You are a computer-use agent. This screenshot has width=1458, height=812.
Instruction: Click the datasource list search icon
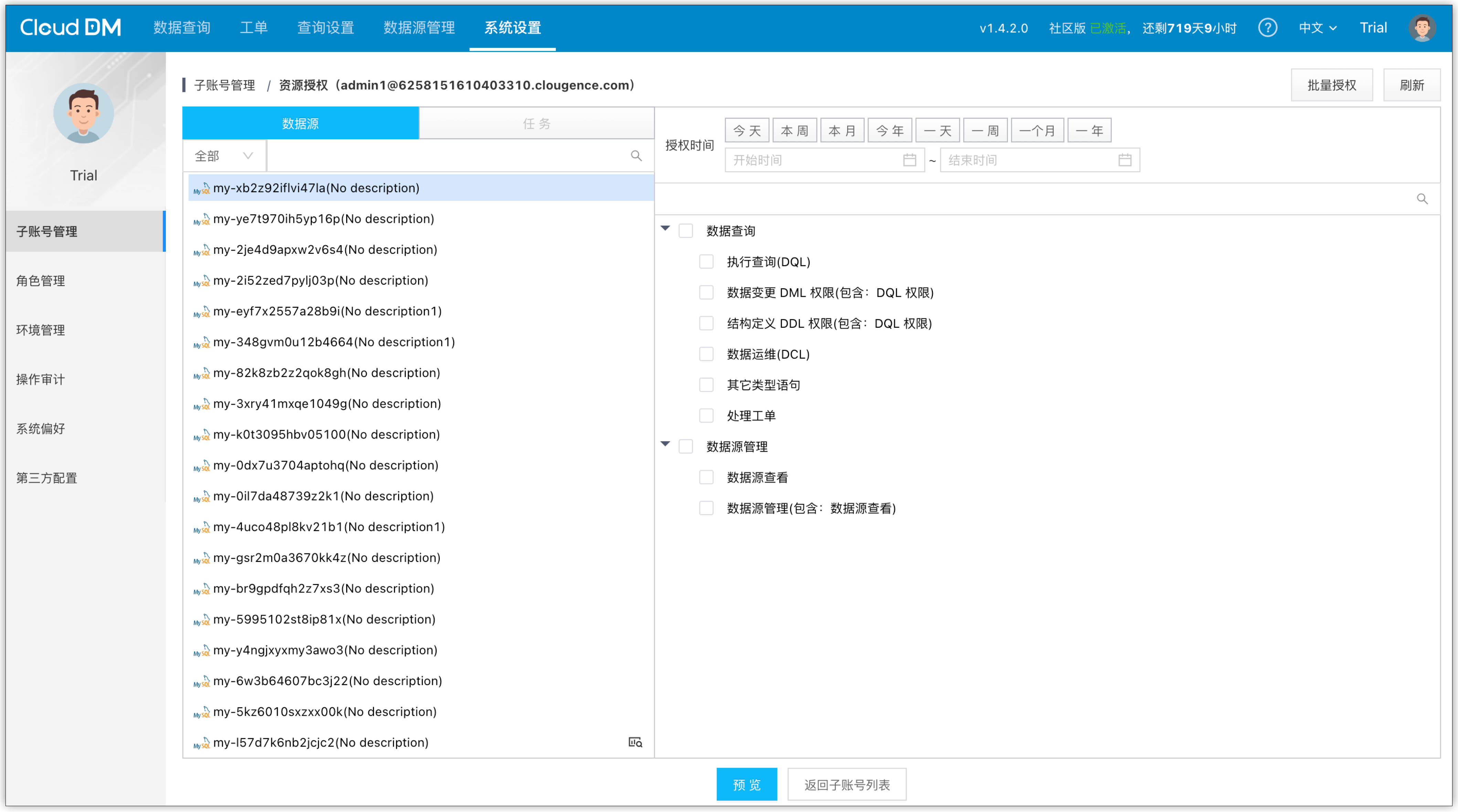pyautogui.click(x=636, y=155)
